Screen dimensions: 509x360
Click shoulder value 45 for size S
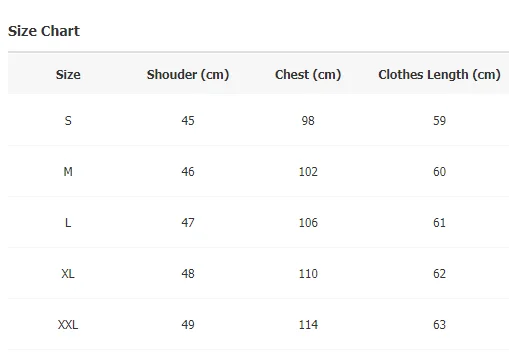(x=188, y=120)
